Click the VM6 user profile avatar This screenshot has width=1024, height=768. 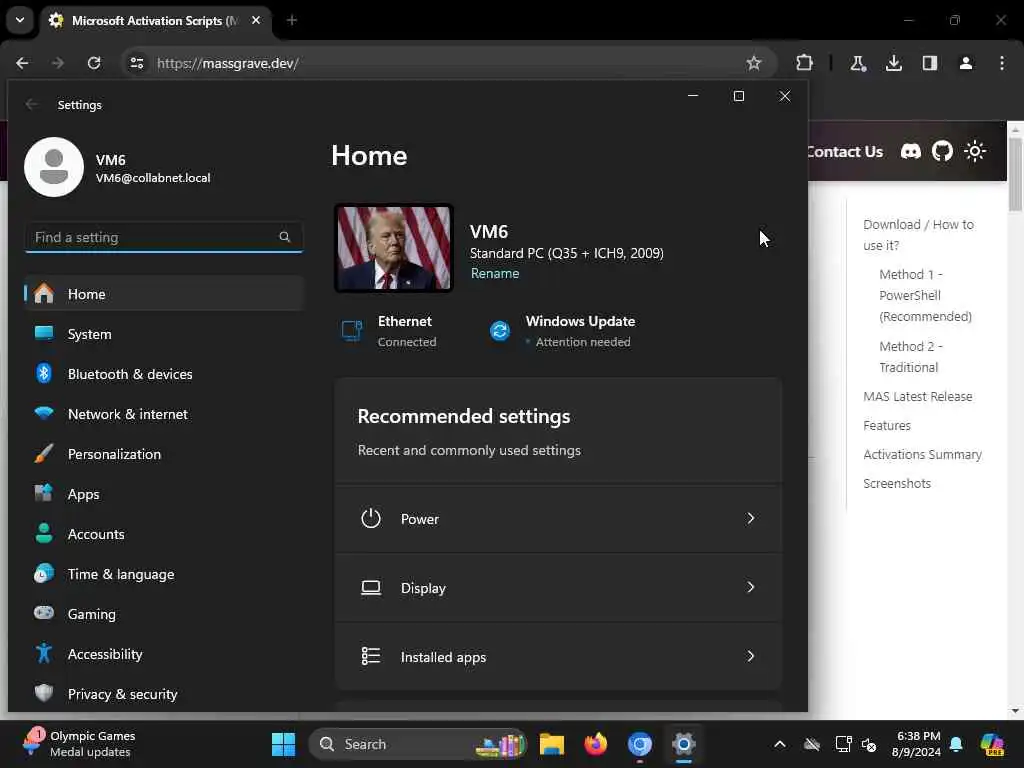pyautogui.click(x=54, y=167)
